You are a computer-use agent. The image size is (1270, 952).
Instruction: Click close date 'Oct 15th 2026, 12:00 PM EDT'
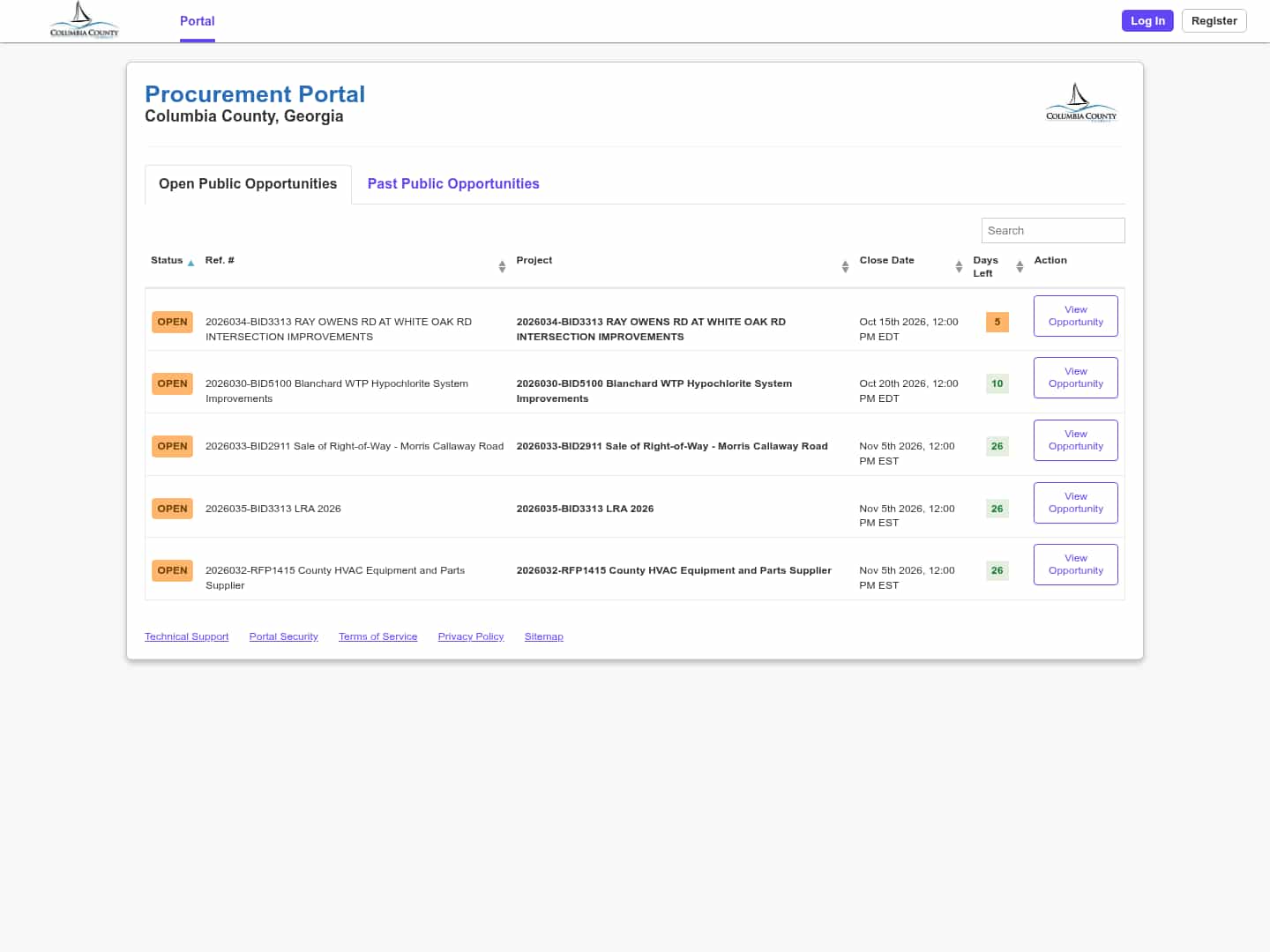[908, 329]
